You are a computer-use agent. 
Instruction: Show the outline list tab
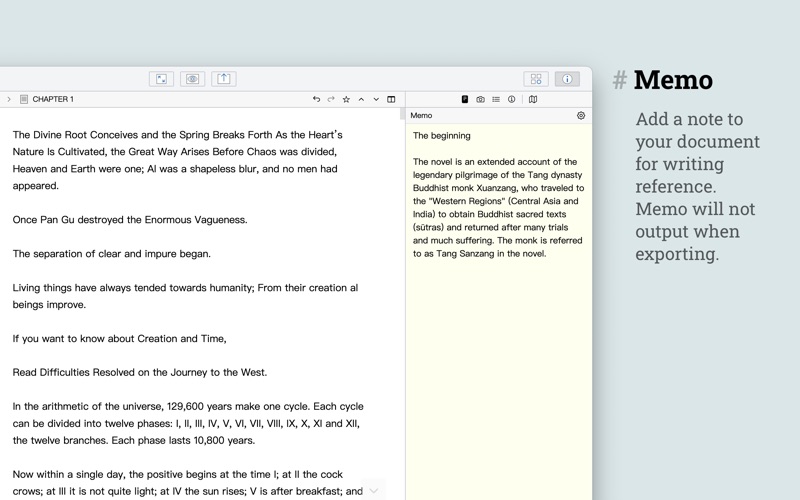[496, 100]
